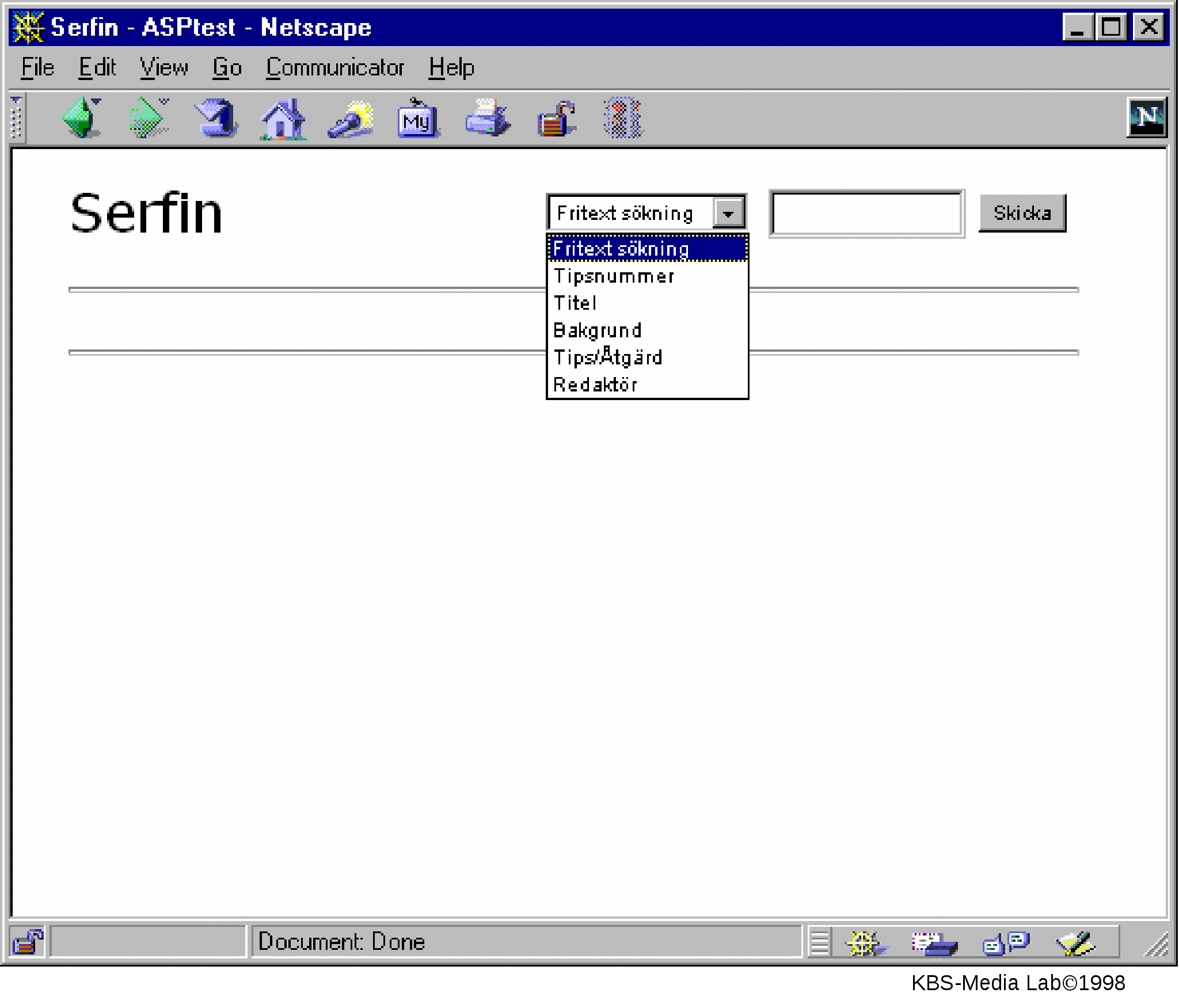Viewport: 1179px width, 1008px height.
Task: Click the Netscape N logo
Action: (x=1146, y=117)
